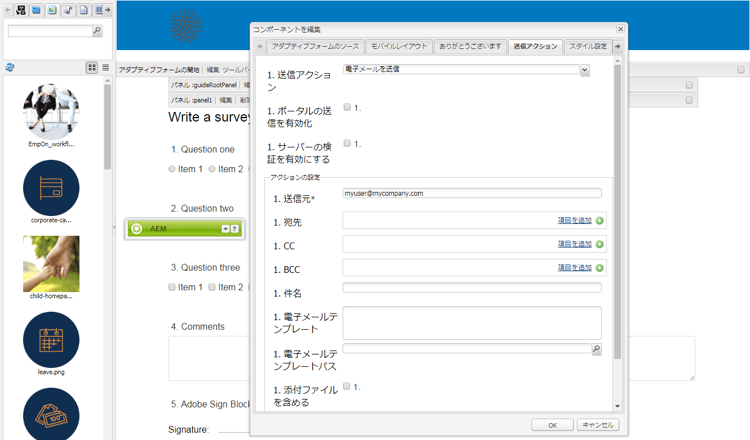The width and height of the screenshot is (750, 440).
Task: Click the キャンセル button in the dialog
Action: point(598,425)
